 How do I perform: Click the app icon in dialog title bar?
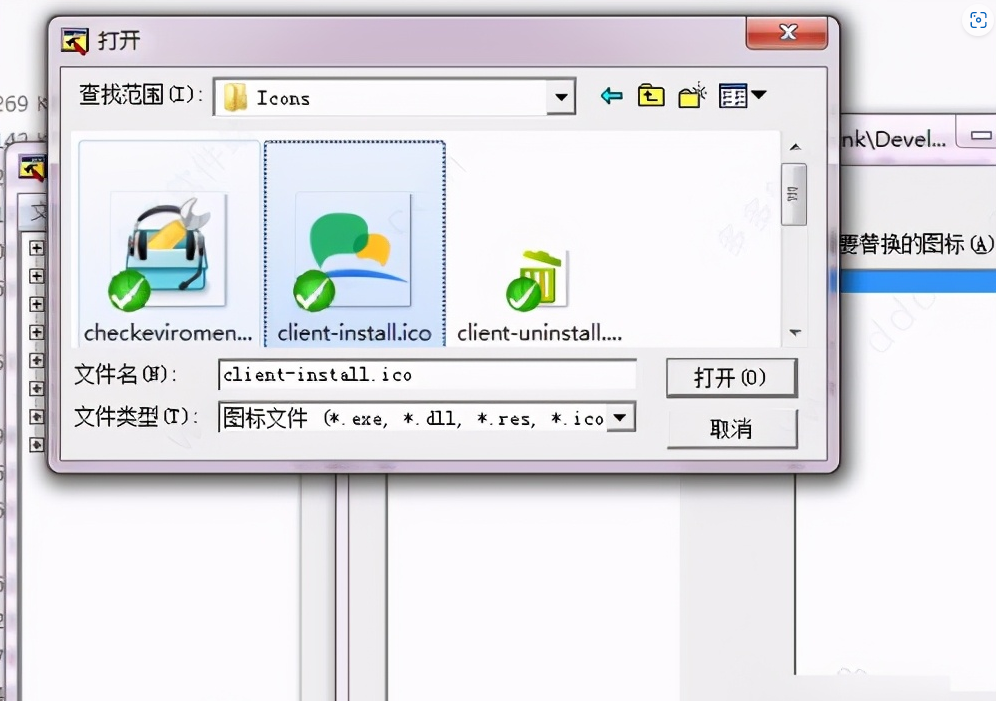75,41
